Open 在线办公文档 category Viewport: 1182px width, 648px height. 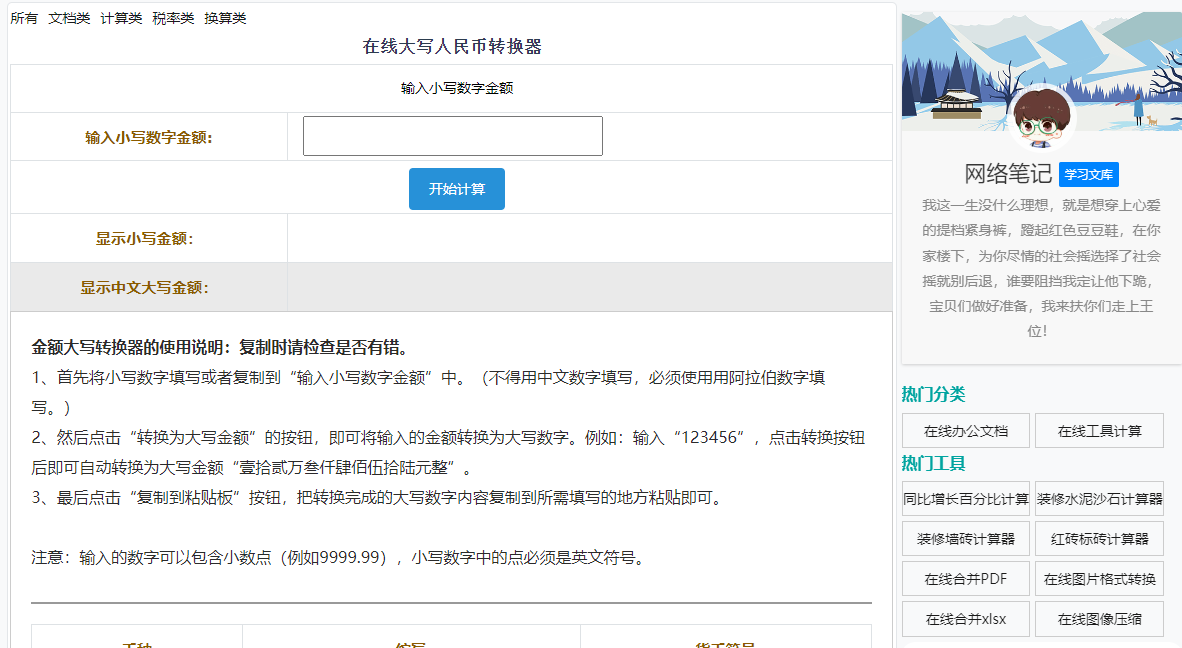pyautogui.click(x=966, y=431)
